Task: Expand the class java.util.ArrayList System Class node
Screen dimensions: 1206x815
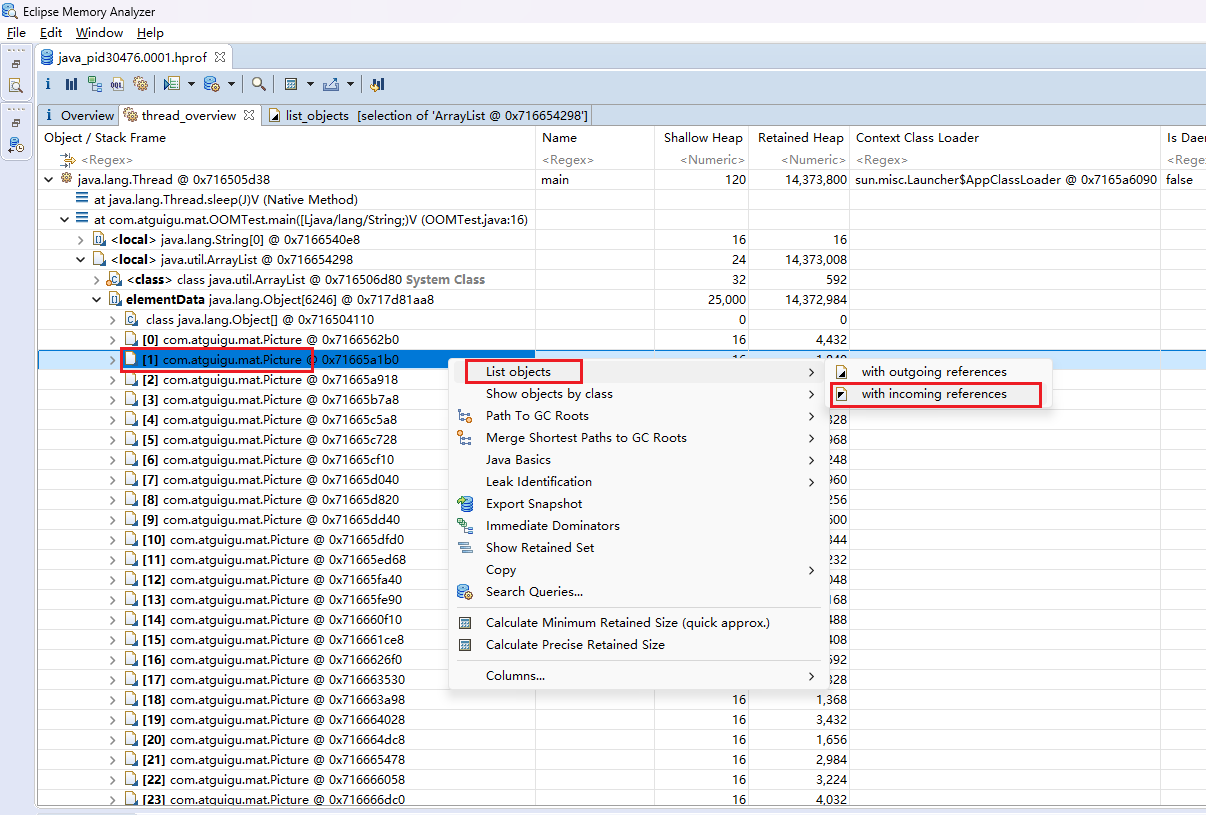Action: (97, 279)
